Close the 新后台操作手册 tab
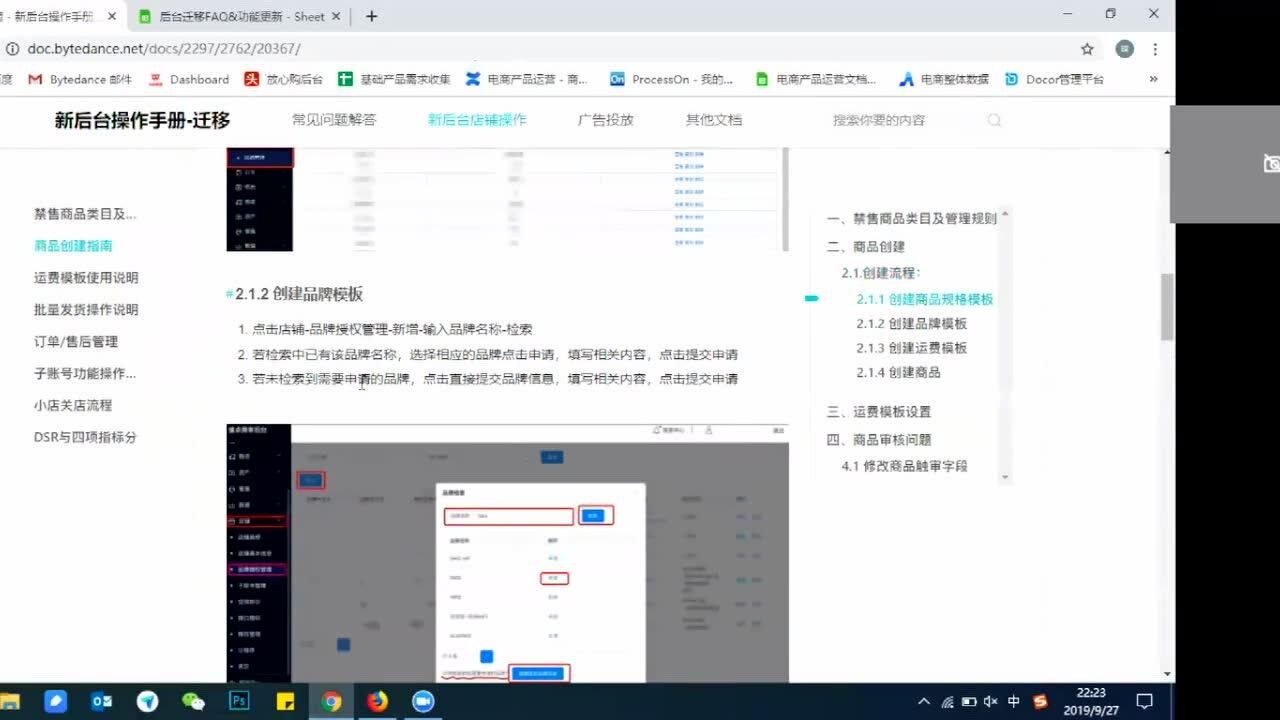 [x=111, y=16]
